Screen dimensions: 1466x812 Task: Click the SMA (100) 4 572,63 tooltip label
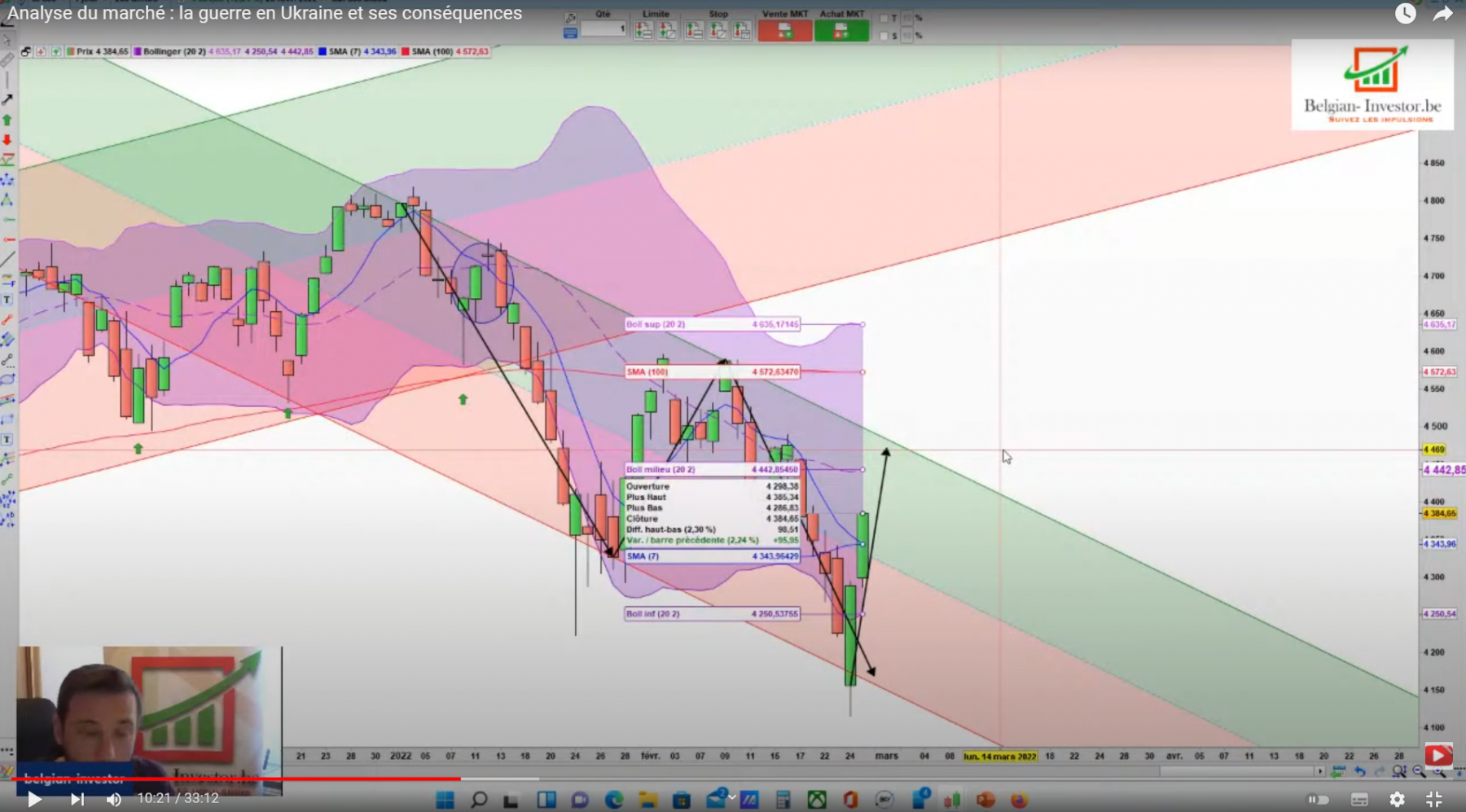coord(713,371)
